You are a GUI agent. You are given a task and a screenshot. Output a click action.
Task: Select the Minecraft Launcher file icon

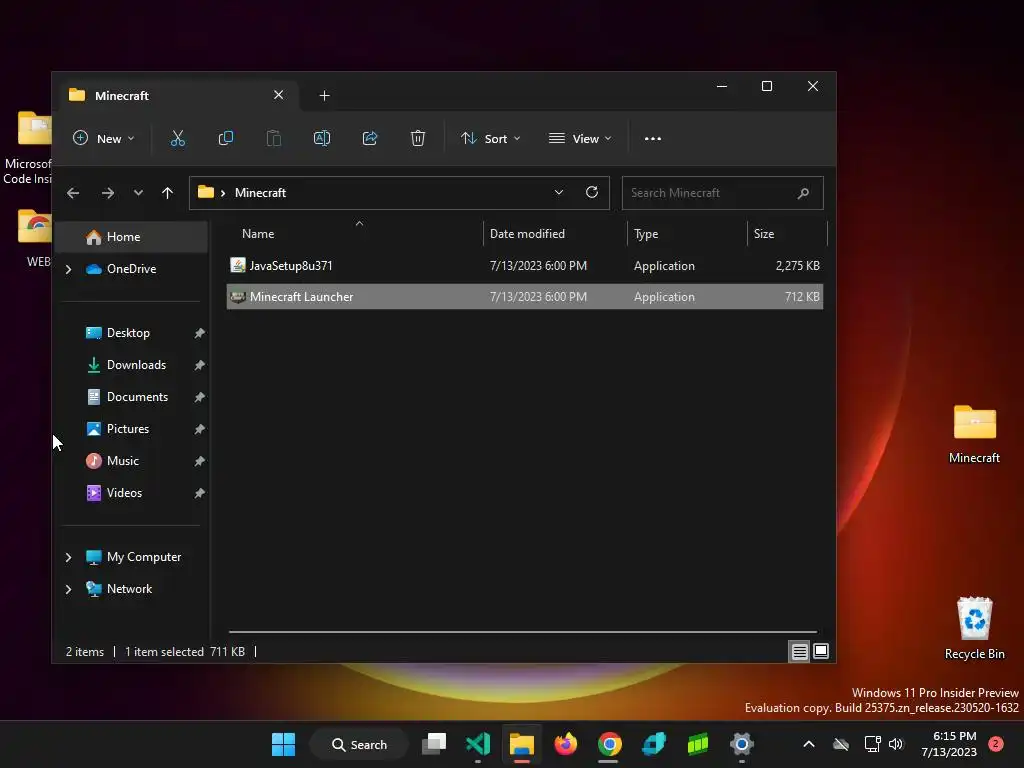click(238, 296)
